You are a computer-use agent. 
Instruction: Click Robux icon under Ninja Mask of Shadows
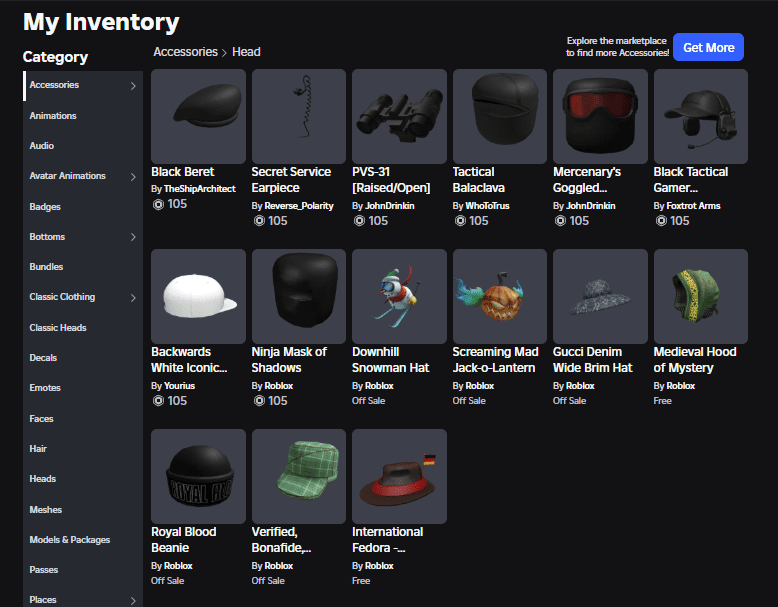click(x=259, y=401)
